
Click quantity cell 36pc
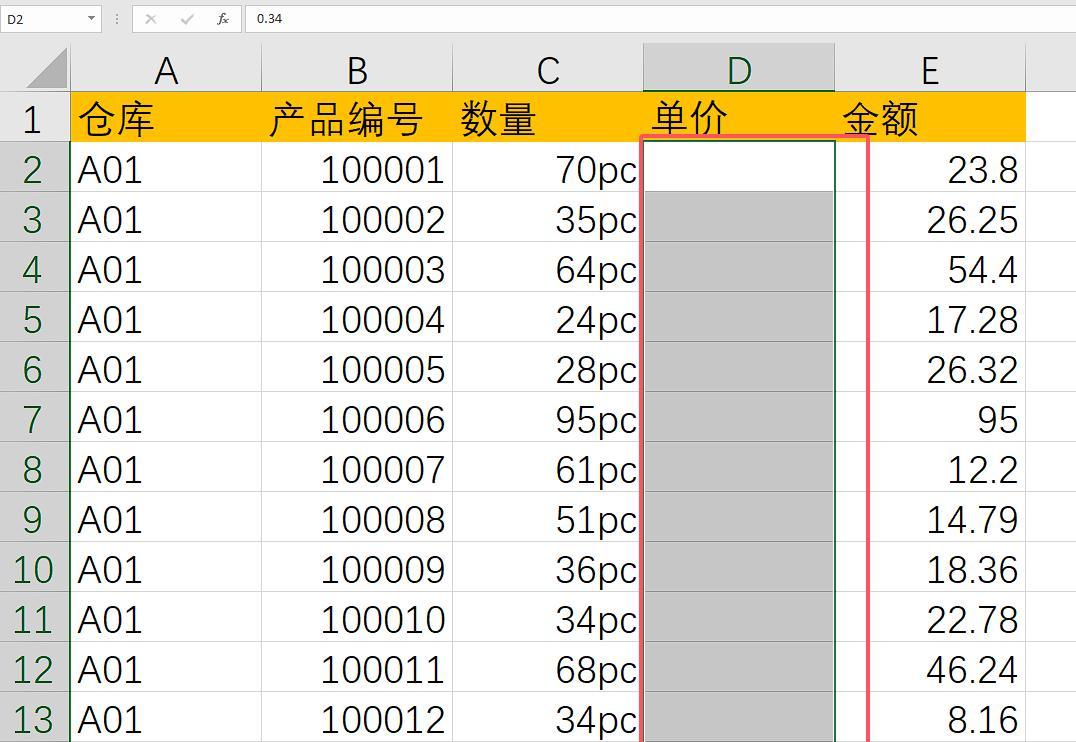pyautogui.click(x=548, y=568)
